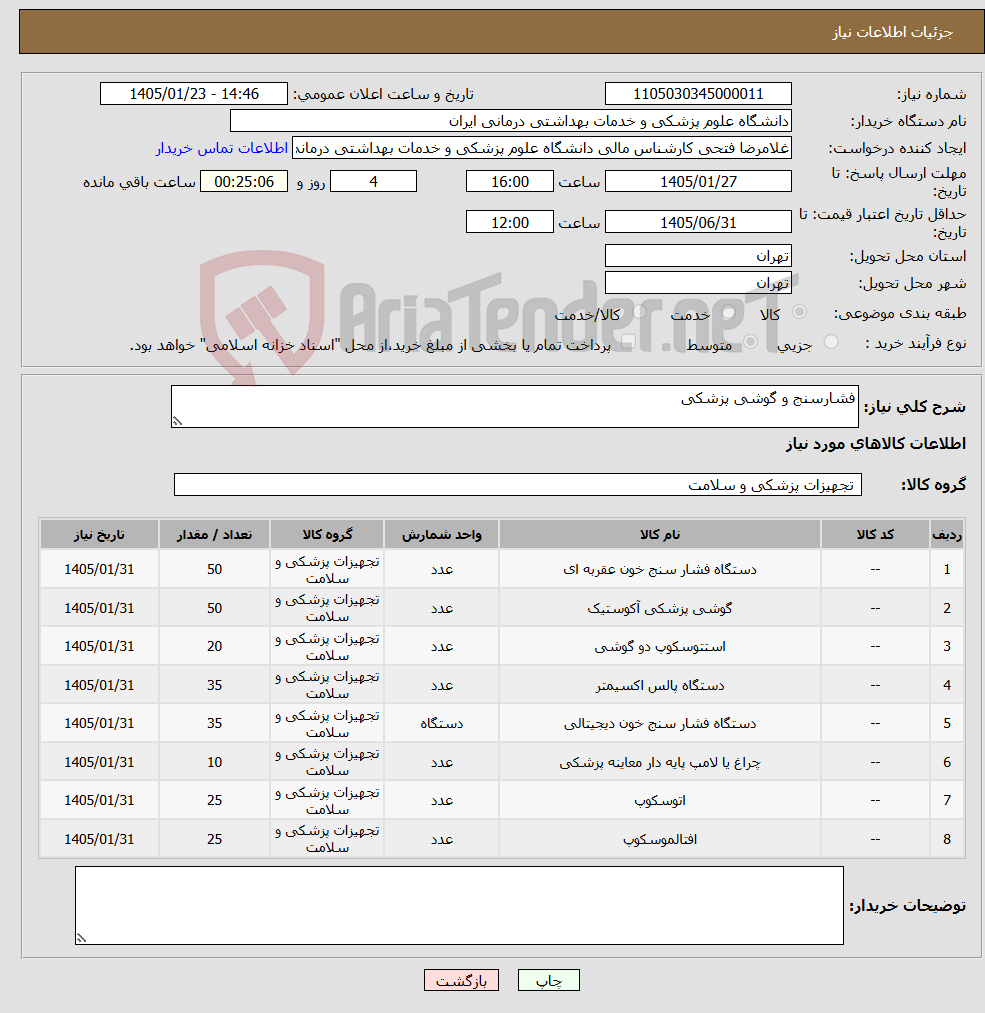This screenshot has width=985, height=1013.
Task: Click the کد کالا column header
Action: point(875,534)
